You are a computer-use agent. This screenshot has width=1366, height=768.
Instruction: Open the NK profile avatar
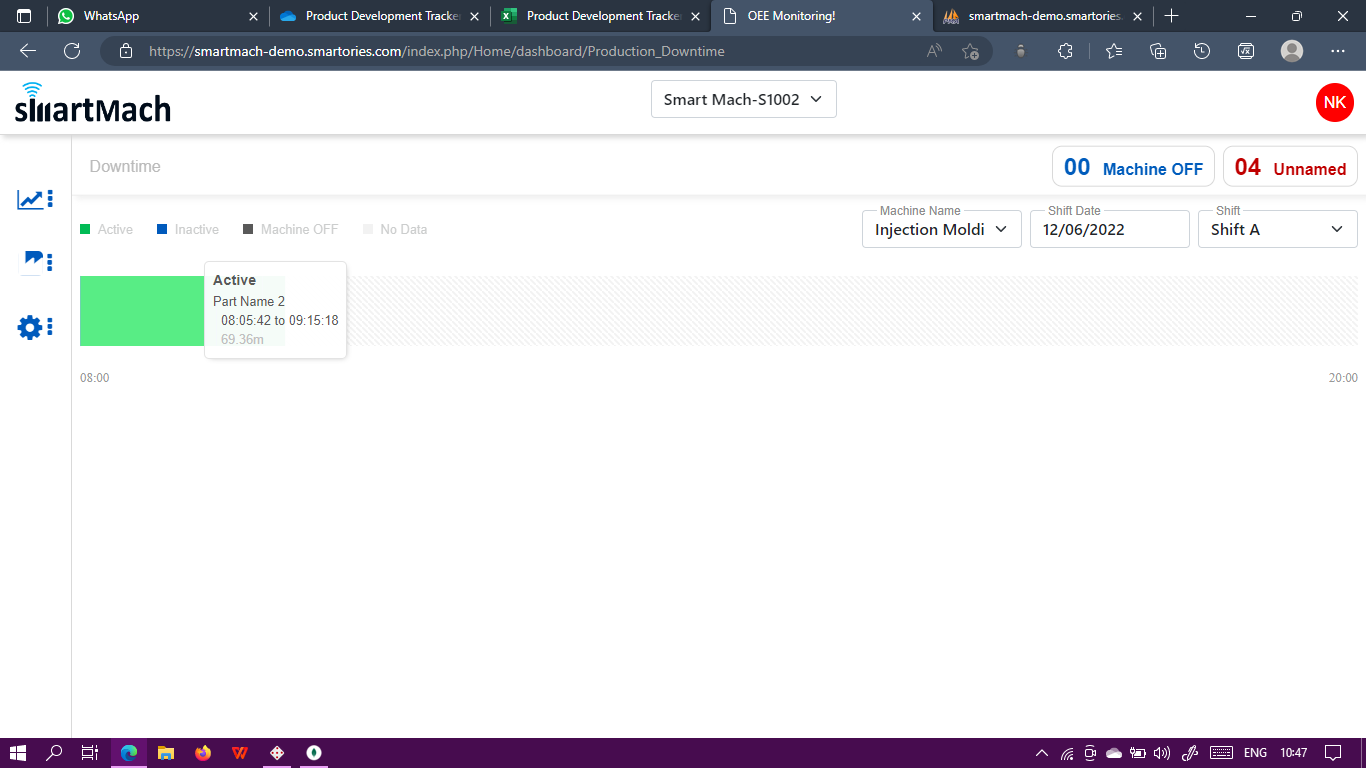click(x=1334, y=102)
